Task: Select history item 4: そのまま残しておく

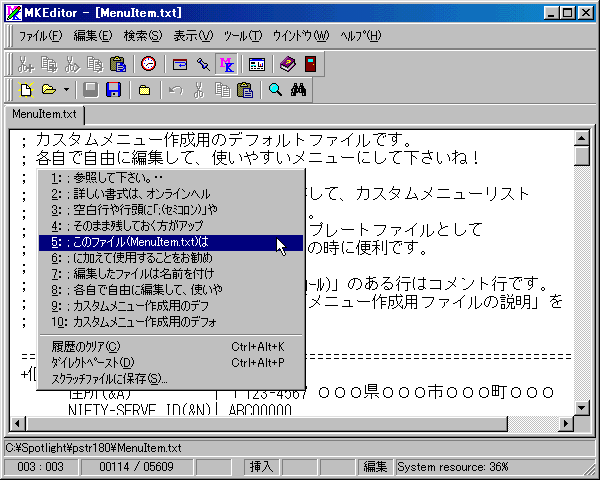Action: tap(171, 226)
